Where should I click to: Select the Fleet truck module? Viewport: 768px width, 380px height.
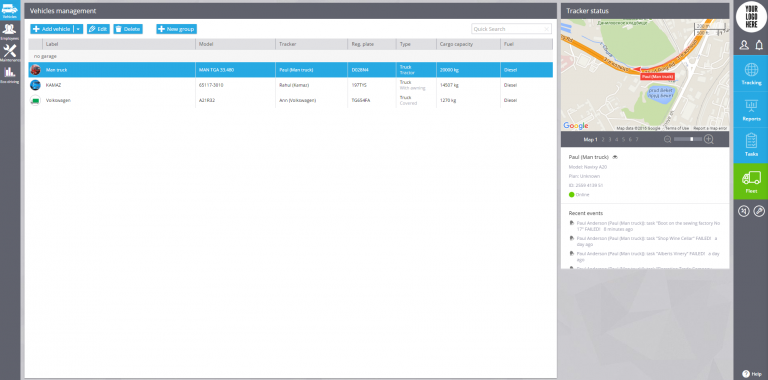[751, 182]
